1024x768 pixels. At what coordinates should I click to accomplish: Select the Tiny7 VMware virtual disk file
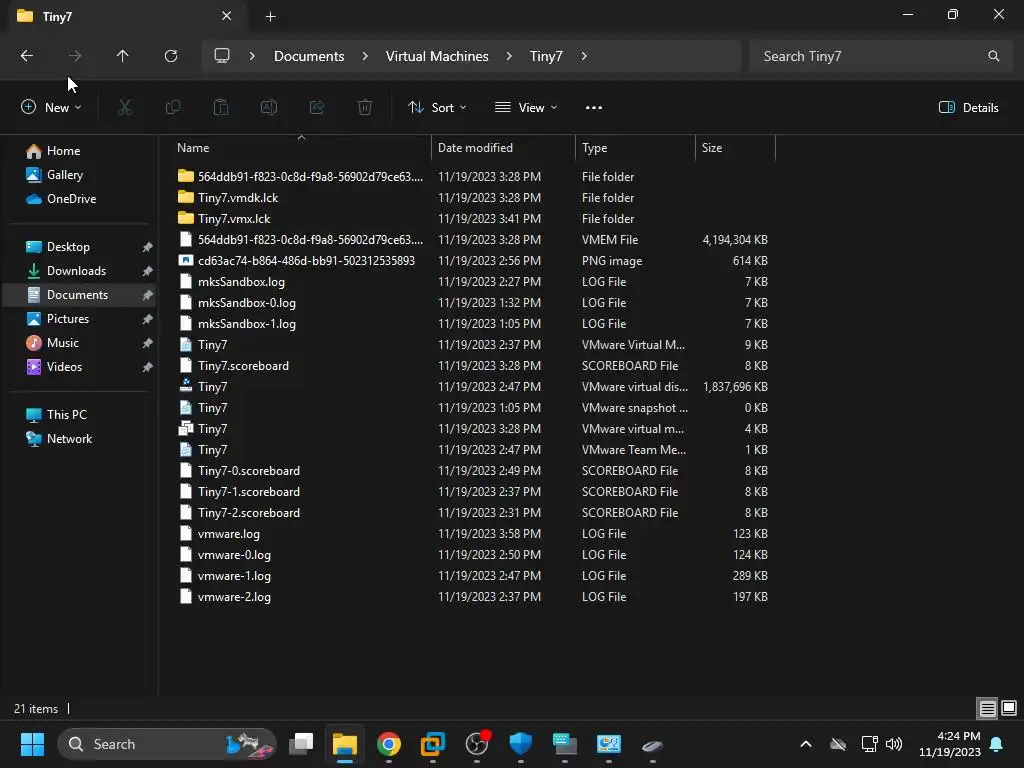pyautogui.click(x=472, y=387)
